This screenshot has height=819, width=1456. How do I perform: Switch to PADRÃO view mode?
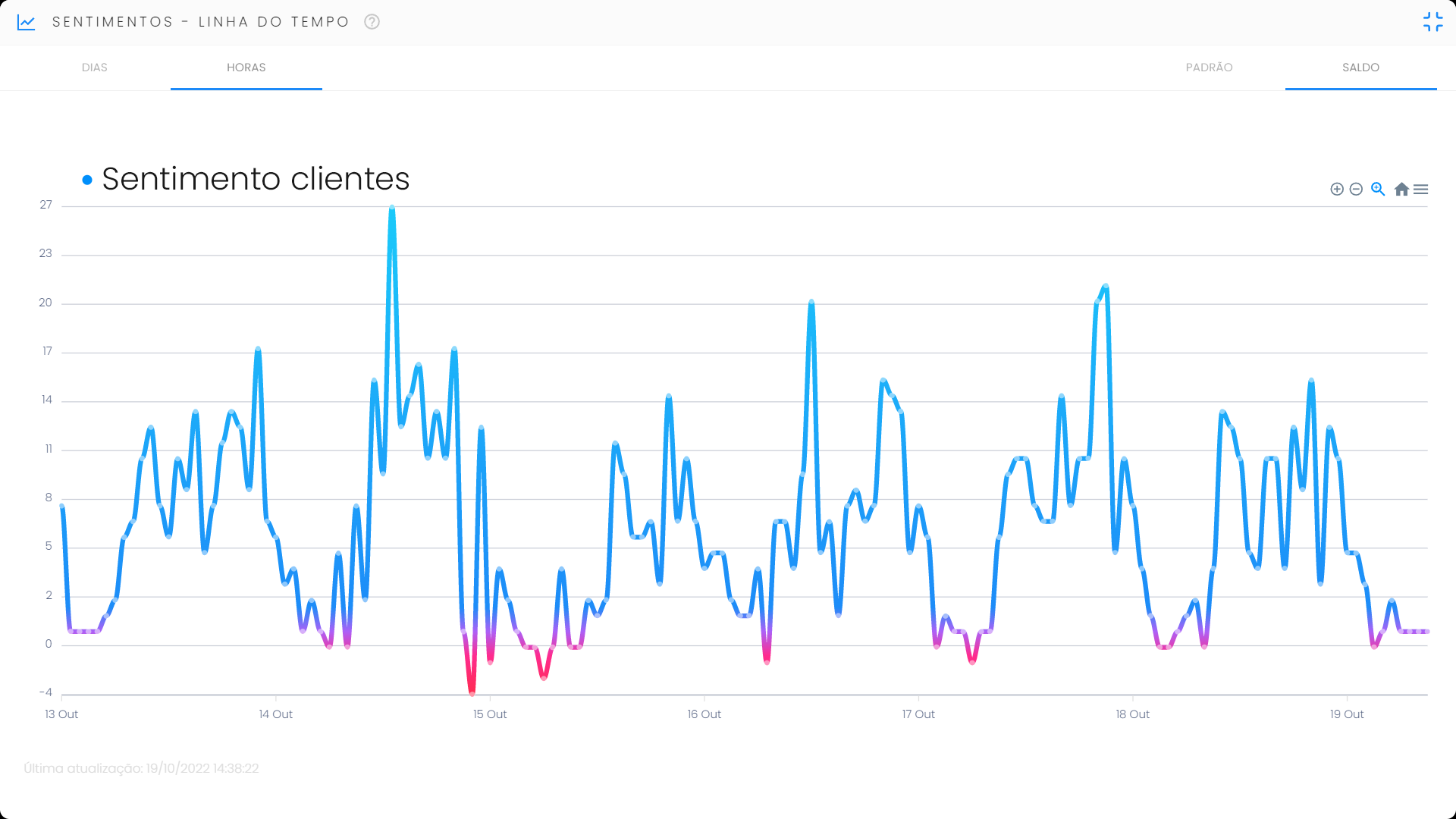point(1209,67)
